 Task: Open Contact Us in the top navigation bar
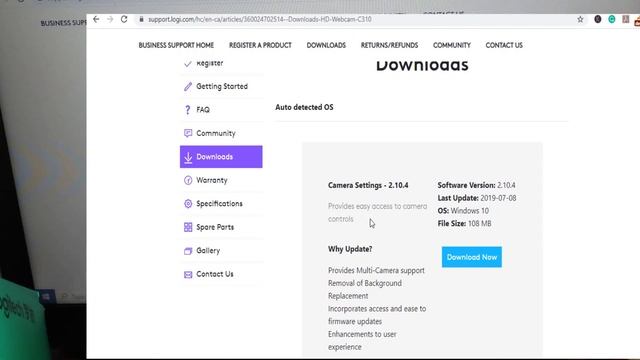(x=504, y=45)
